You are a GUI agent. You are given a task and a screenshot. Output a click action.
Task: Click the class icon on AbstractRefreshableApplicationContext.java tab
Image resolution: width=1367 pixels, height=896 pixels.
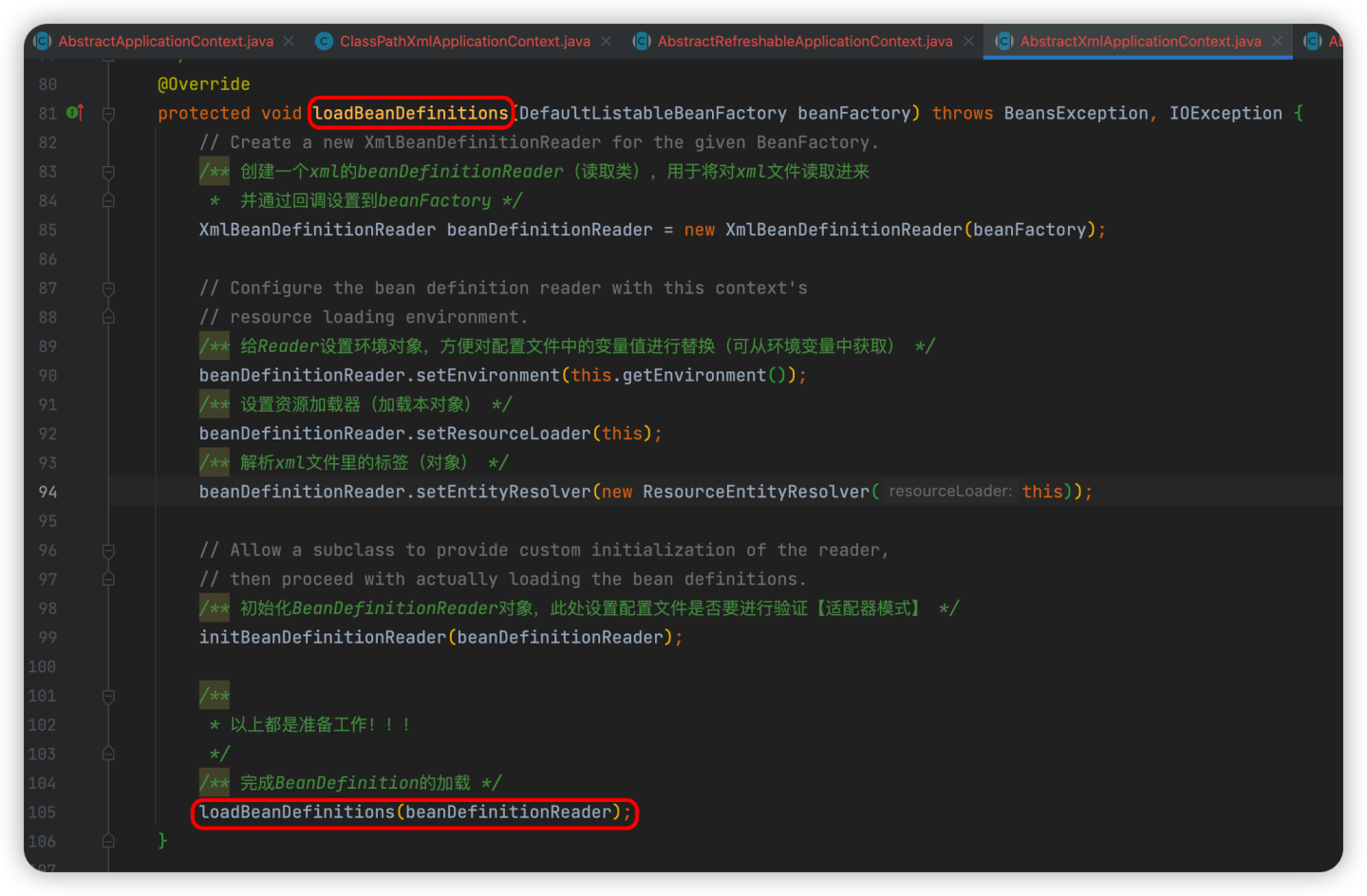(642, 41)
